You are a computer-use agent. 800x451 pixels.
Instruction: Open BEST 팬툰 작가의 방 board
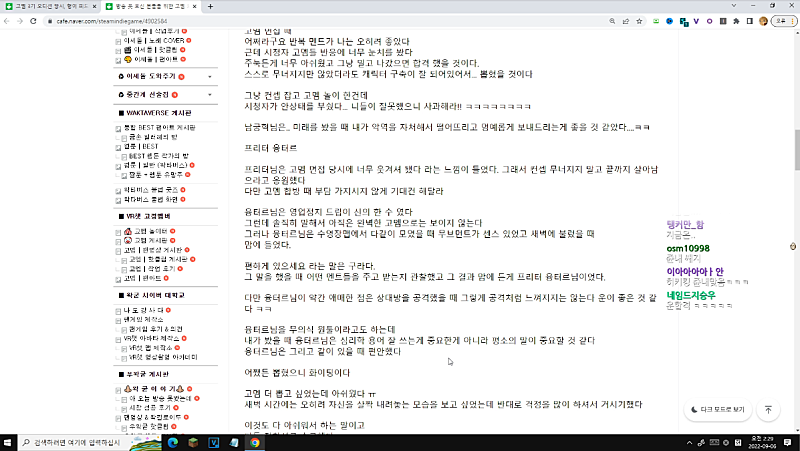point(159,156)
